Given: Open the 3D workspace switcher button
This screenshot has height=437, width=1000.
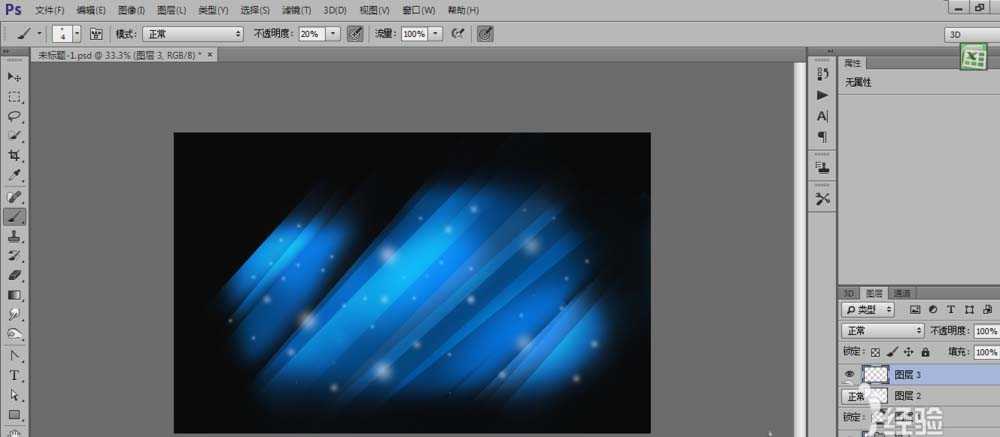Looking at the screenshot, I should [x=970, y=34].
